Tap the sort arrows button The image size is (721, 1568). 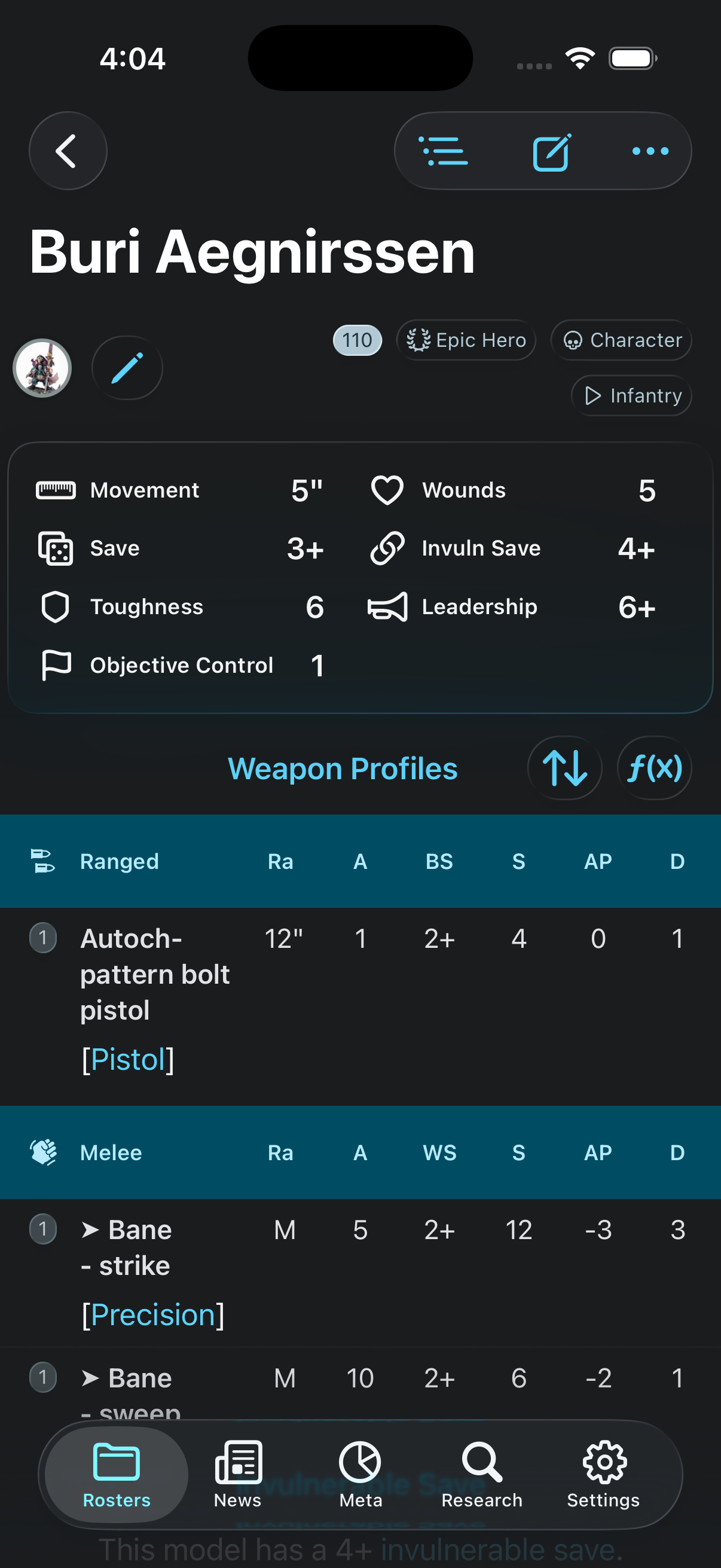pyautogui.click(x=564, y=768)
